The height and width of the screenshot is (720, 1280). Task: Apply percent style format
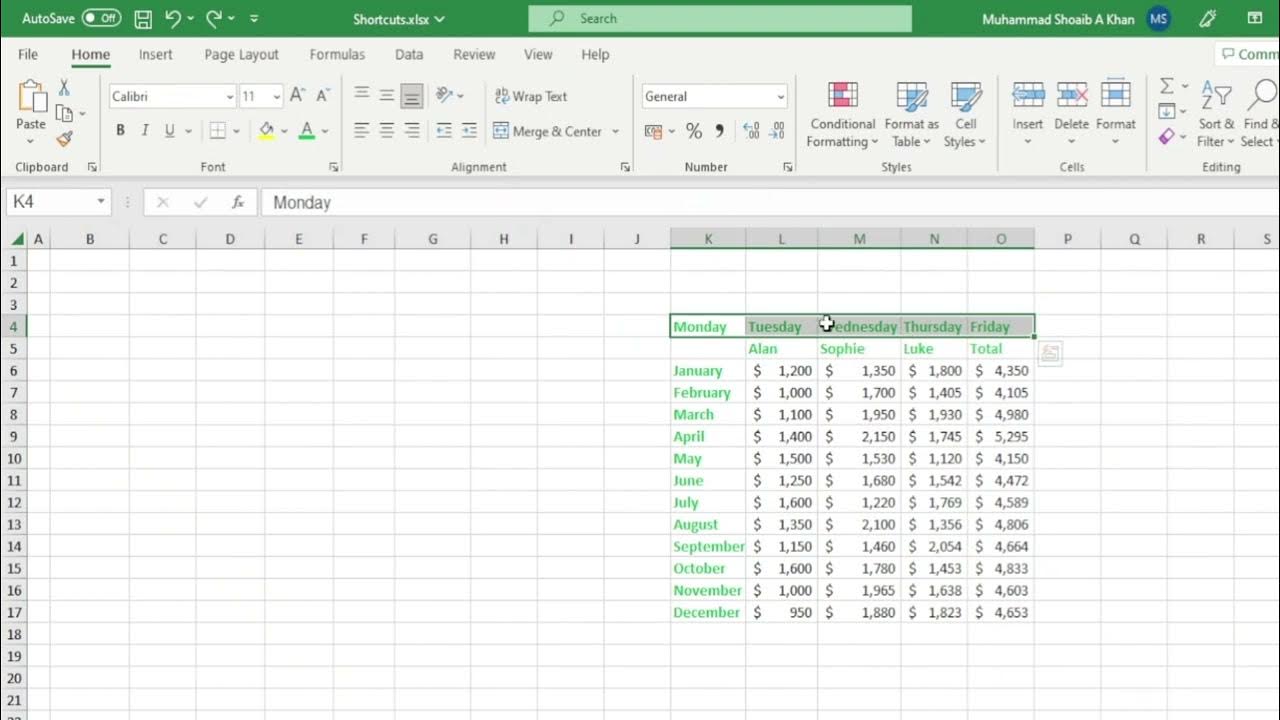pos(693,131)
